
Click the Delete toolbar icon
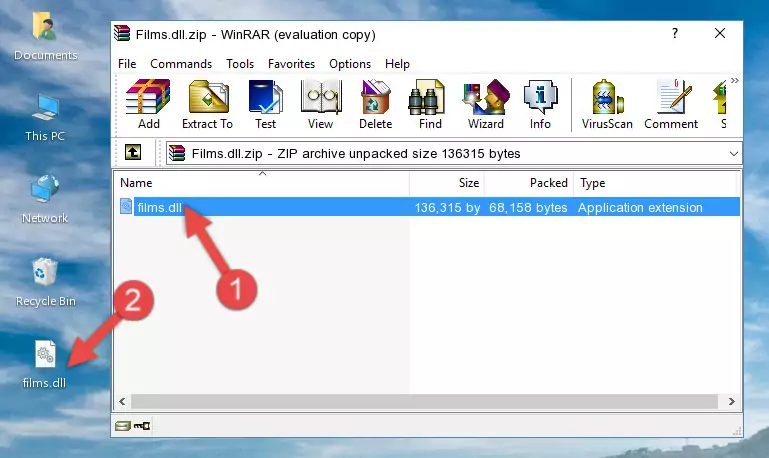coord(376,104)
